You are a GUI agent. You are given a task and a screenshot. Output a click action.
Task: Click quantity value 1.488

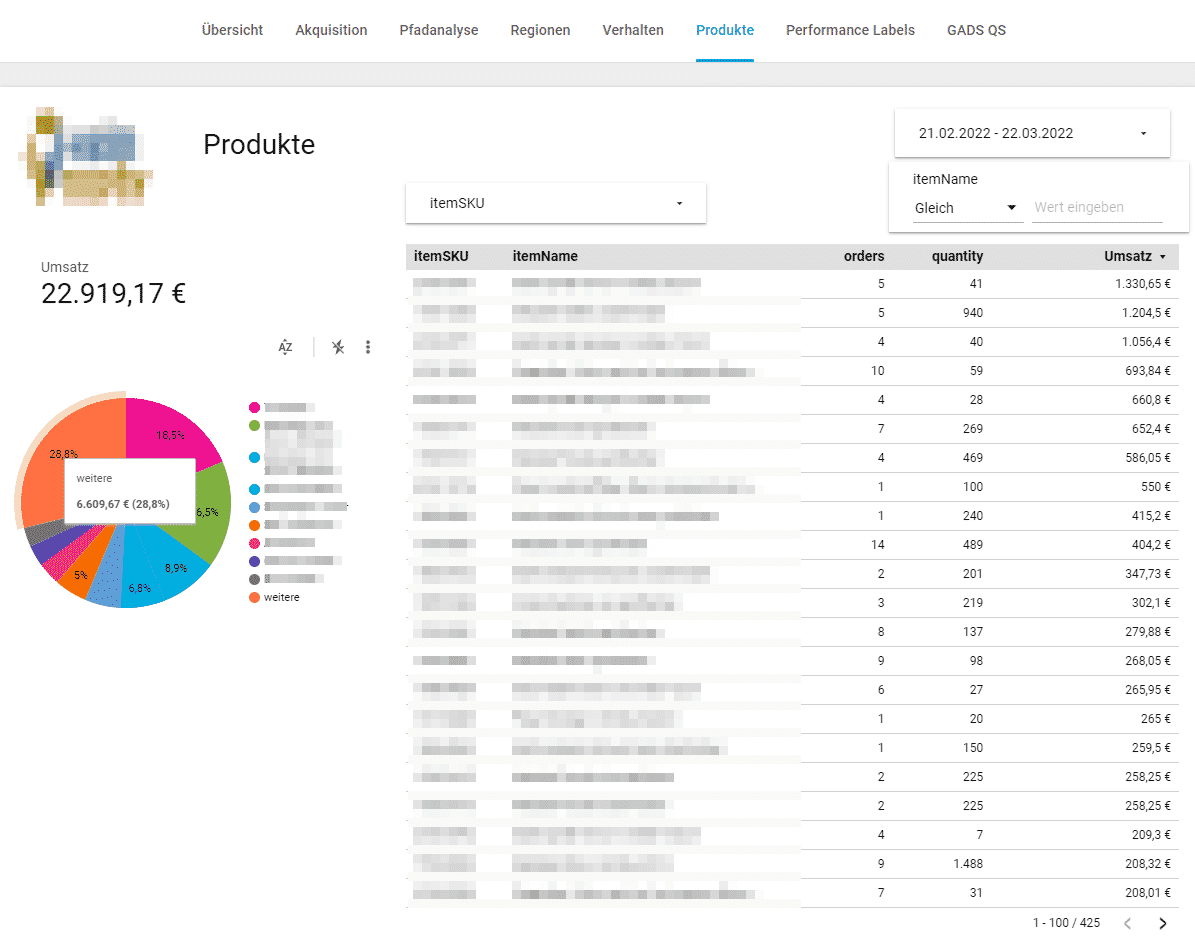968,864
